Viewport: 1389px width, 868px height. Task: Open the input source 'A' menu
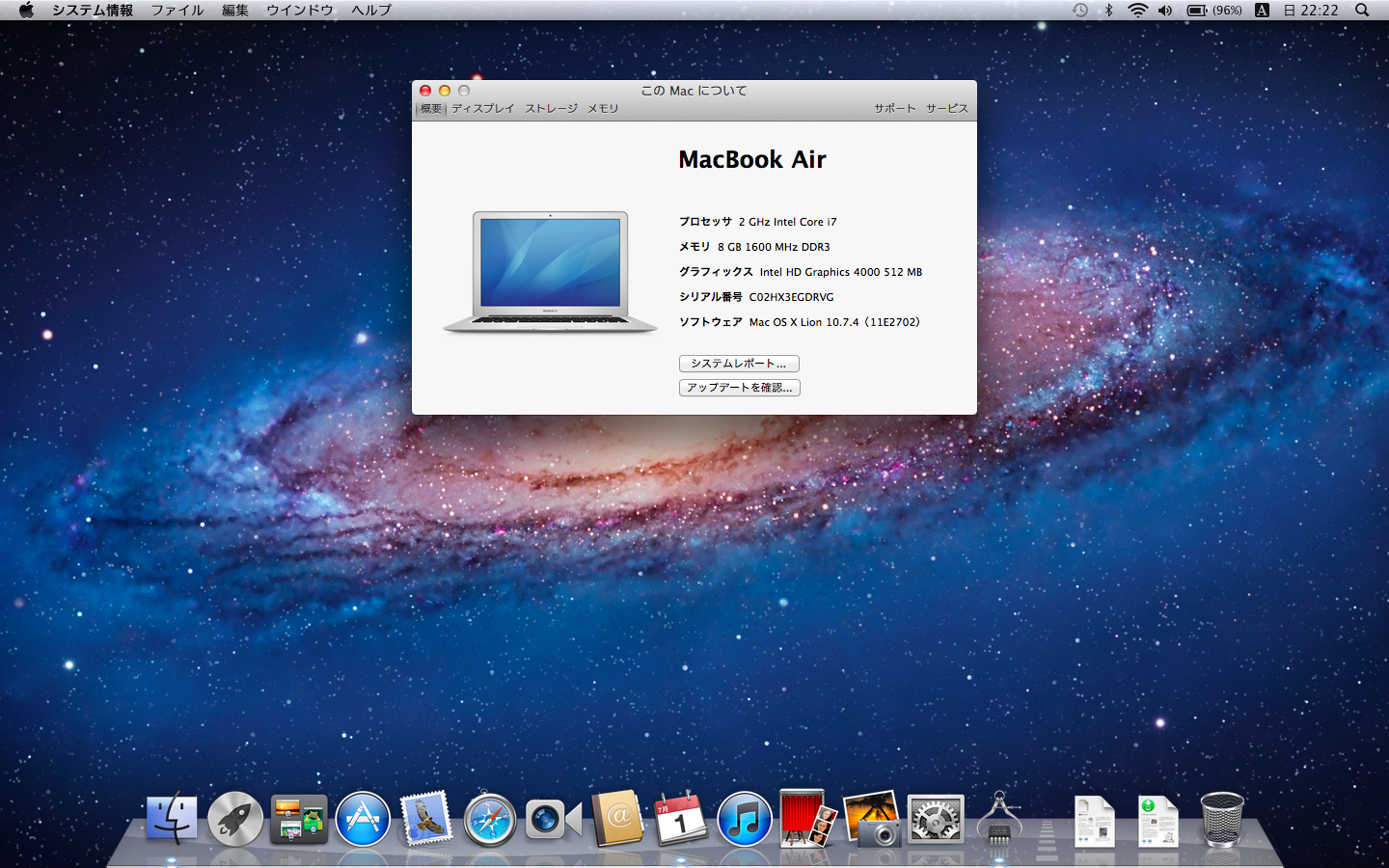click(x=1262, y=11)
